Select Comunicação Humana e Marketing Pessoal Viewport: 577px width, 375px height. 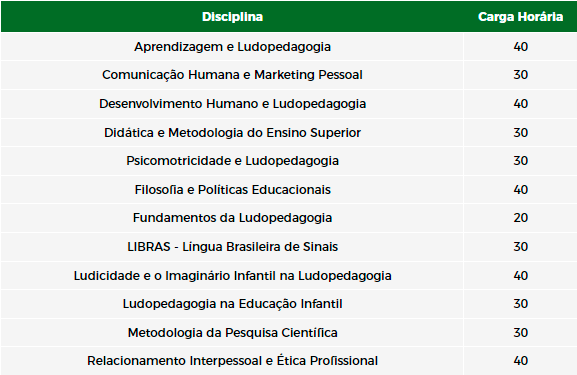pos(232,75)
